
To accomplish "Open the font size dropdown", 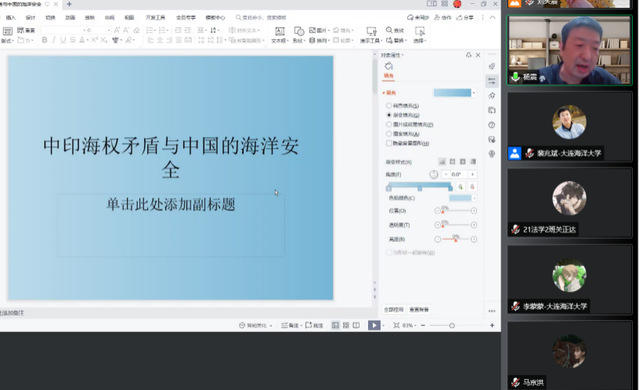I will pyautogui.click(x=109, y=30).
